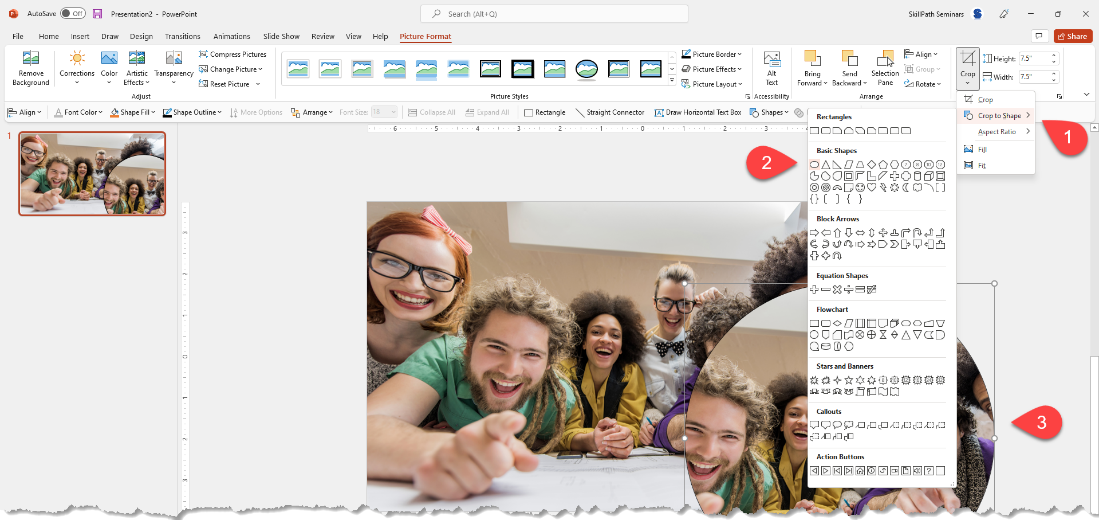This screenshot has width=1099, height=520.
Task: Expand Picture Layout menu
Action: coord(711,83)
